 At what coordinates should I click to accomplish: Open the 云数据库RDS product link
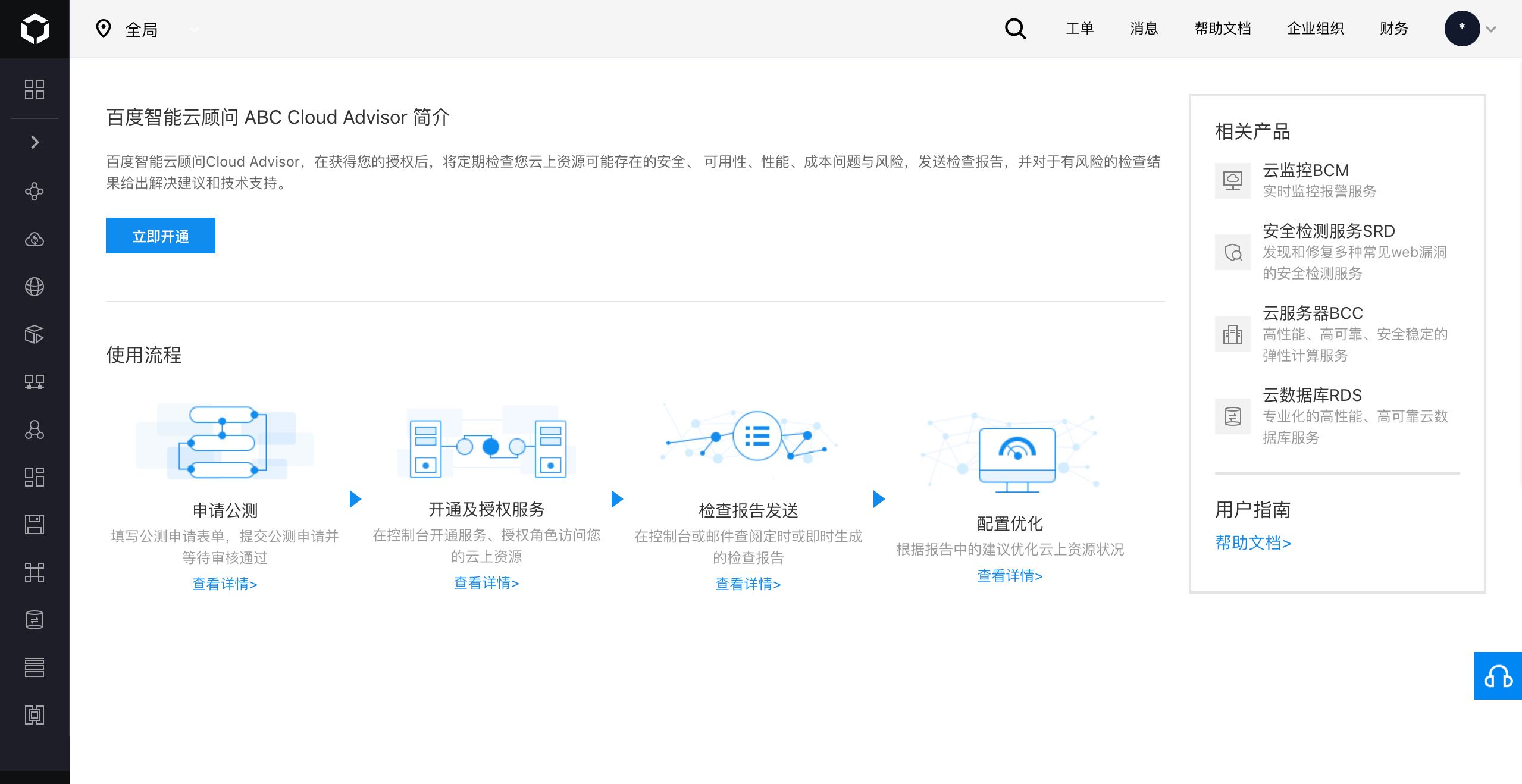tap(1313, 395)
